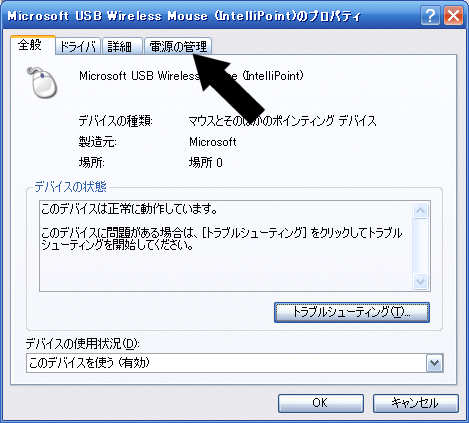Close the properties dialog with X
The image size is (469, 423).
point(453,16)
